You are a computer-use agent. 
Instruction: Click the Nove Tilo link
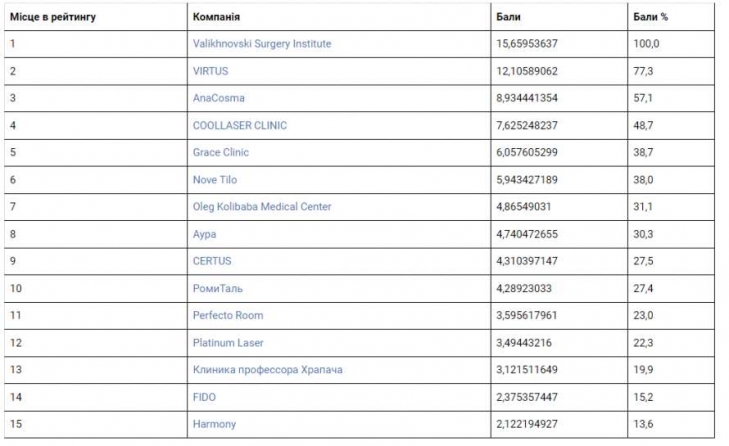214,180
